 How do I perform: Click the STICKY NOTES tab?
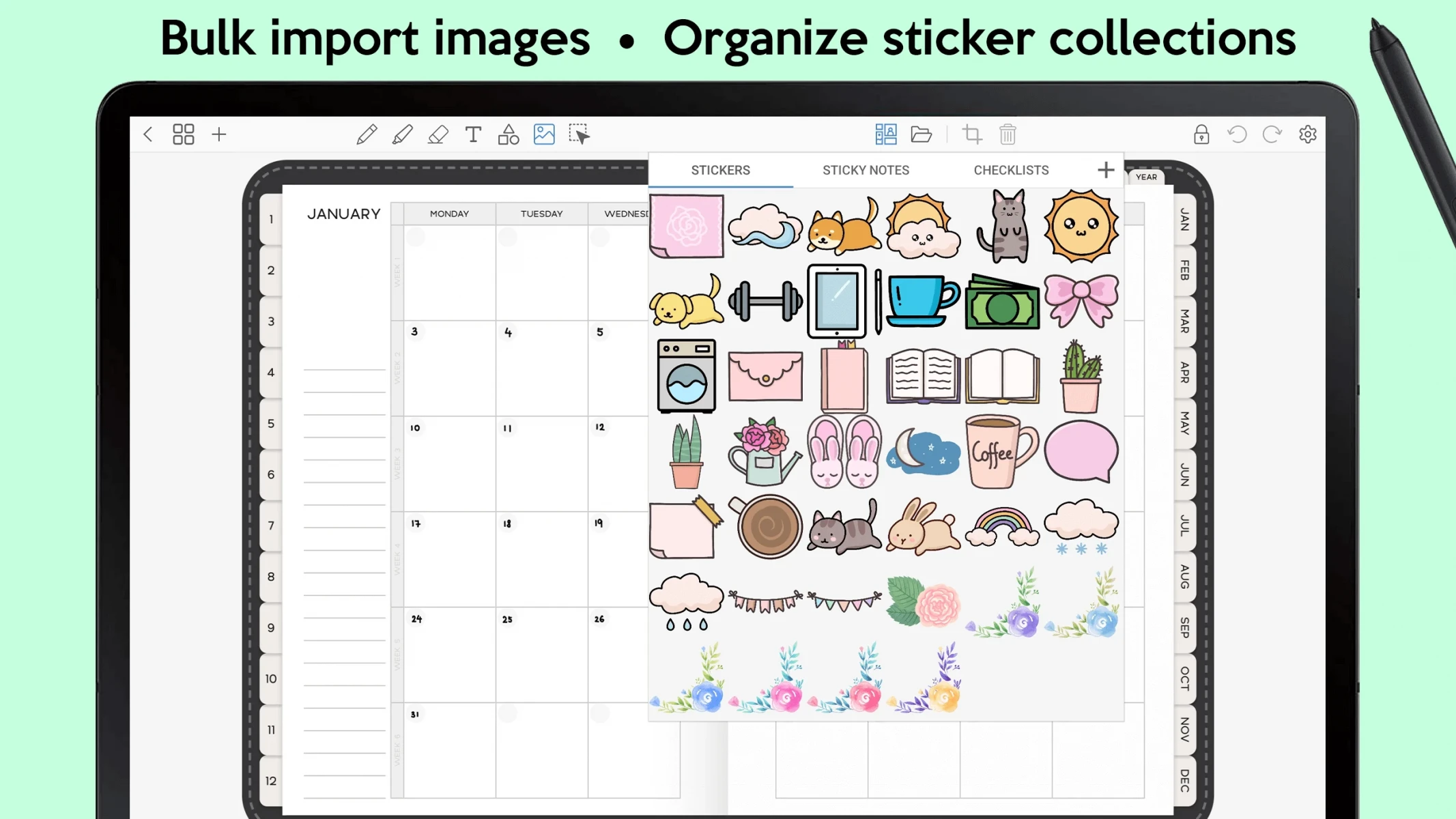(x=865, y=170)
